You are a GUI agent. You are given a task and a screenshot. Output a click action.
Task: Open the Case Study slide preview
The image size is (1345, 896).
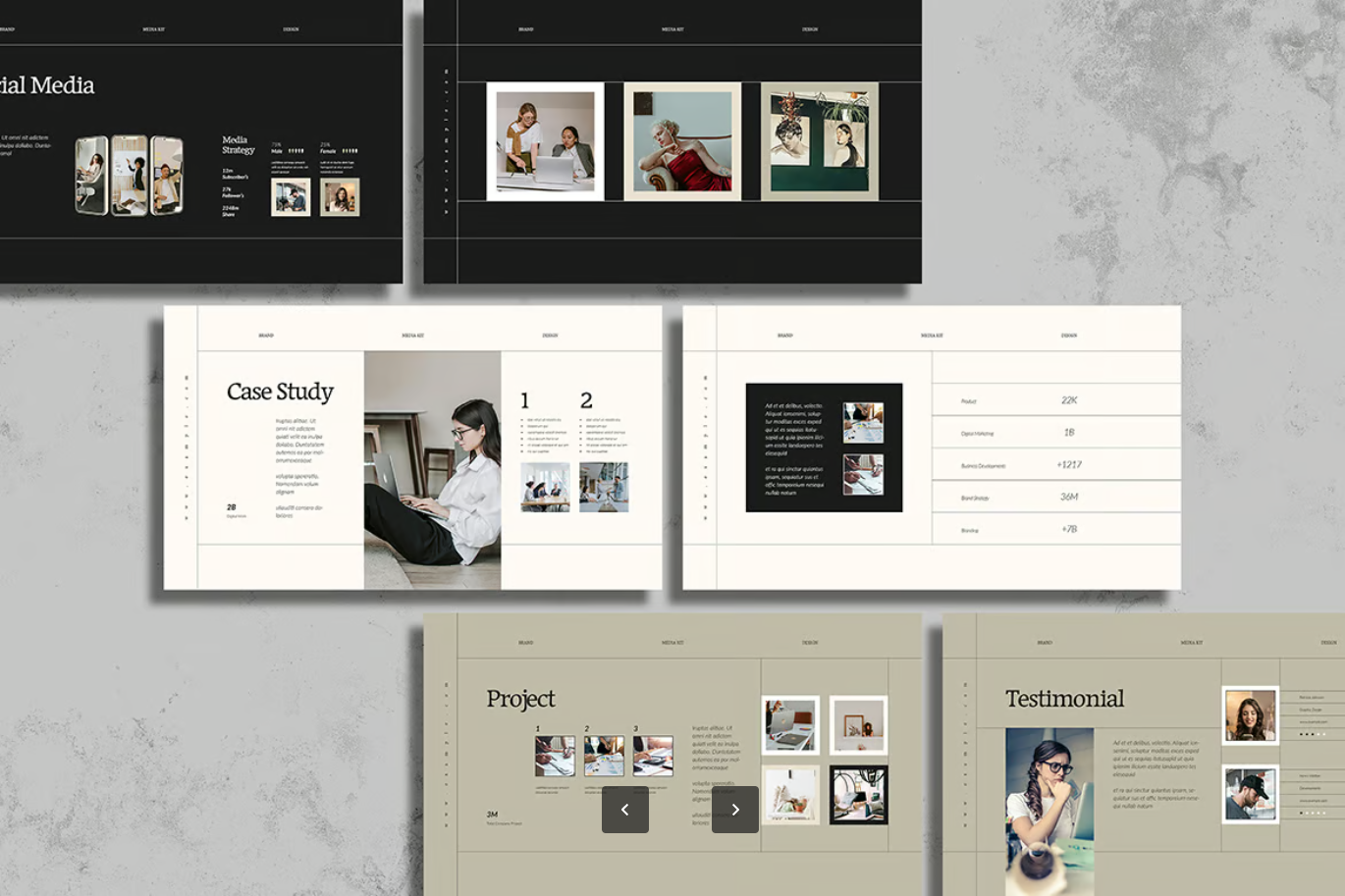(x=412, y=448)
